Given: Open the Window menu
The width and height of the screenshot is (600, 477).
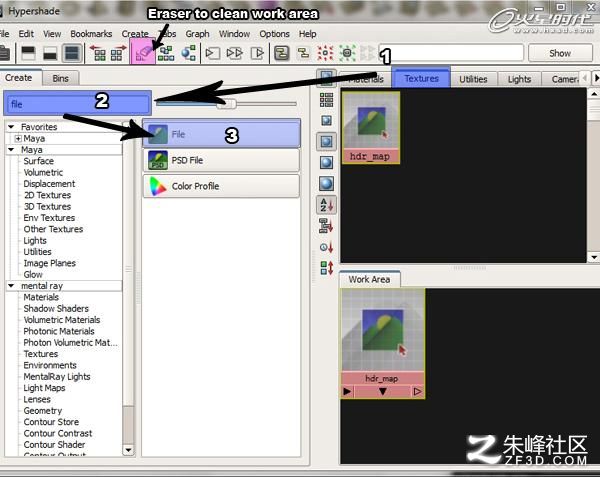Looking at the screenshot, I should pyautogui.click(x=235, y=34).
